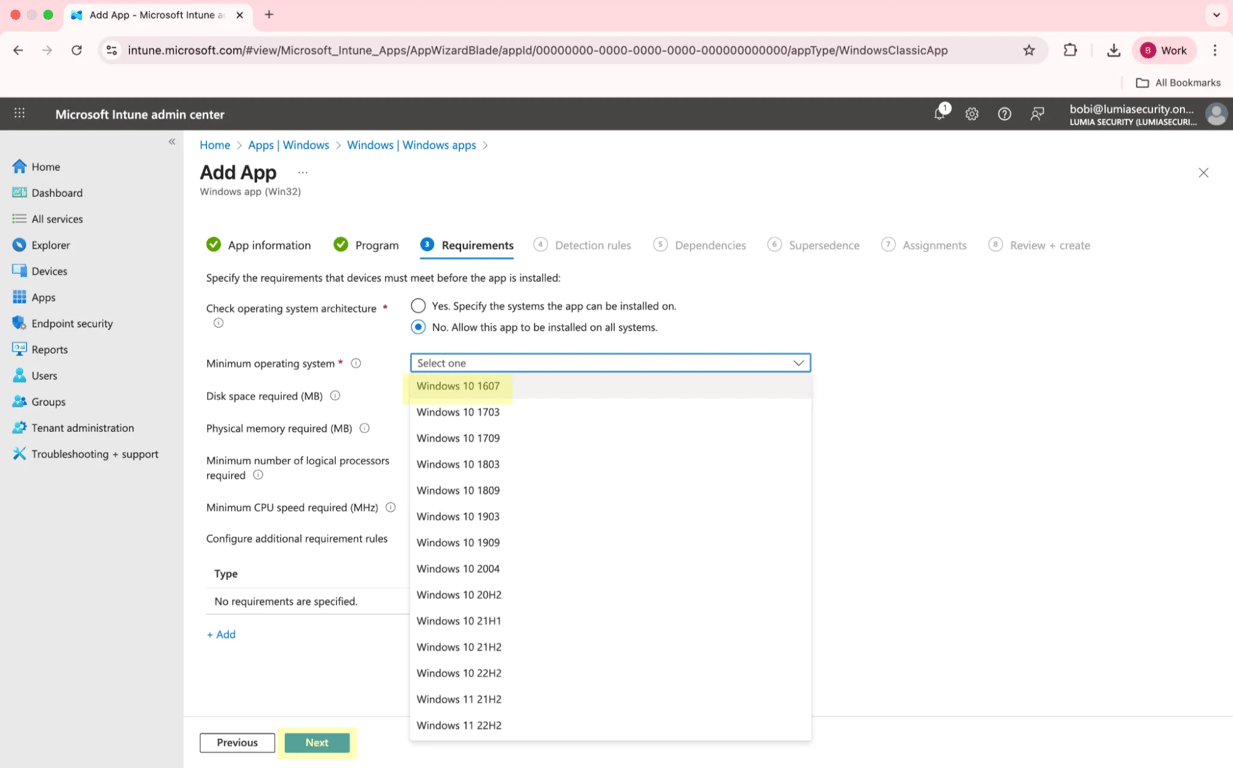Viewport: 1233px width, 768px height.
Task: Close the Add App blade
Action: click(1203, 173)
